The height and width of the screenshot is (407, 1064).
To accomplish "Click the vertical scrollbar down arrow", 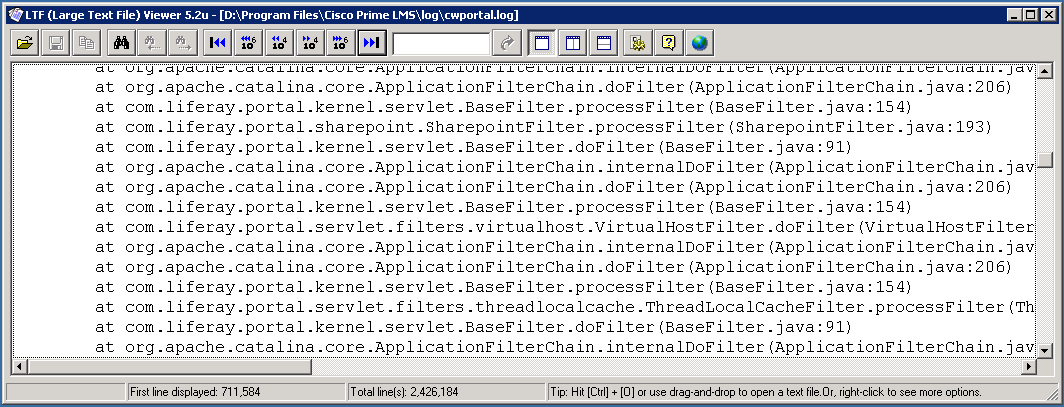I will tap(1045, 350).
